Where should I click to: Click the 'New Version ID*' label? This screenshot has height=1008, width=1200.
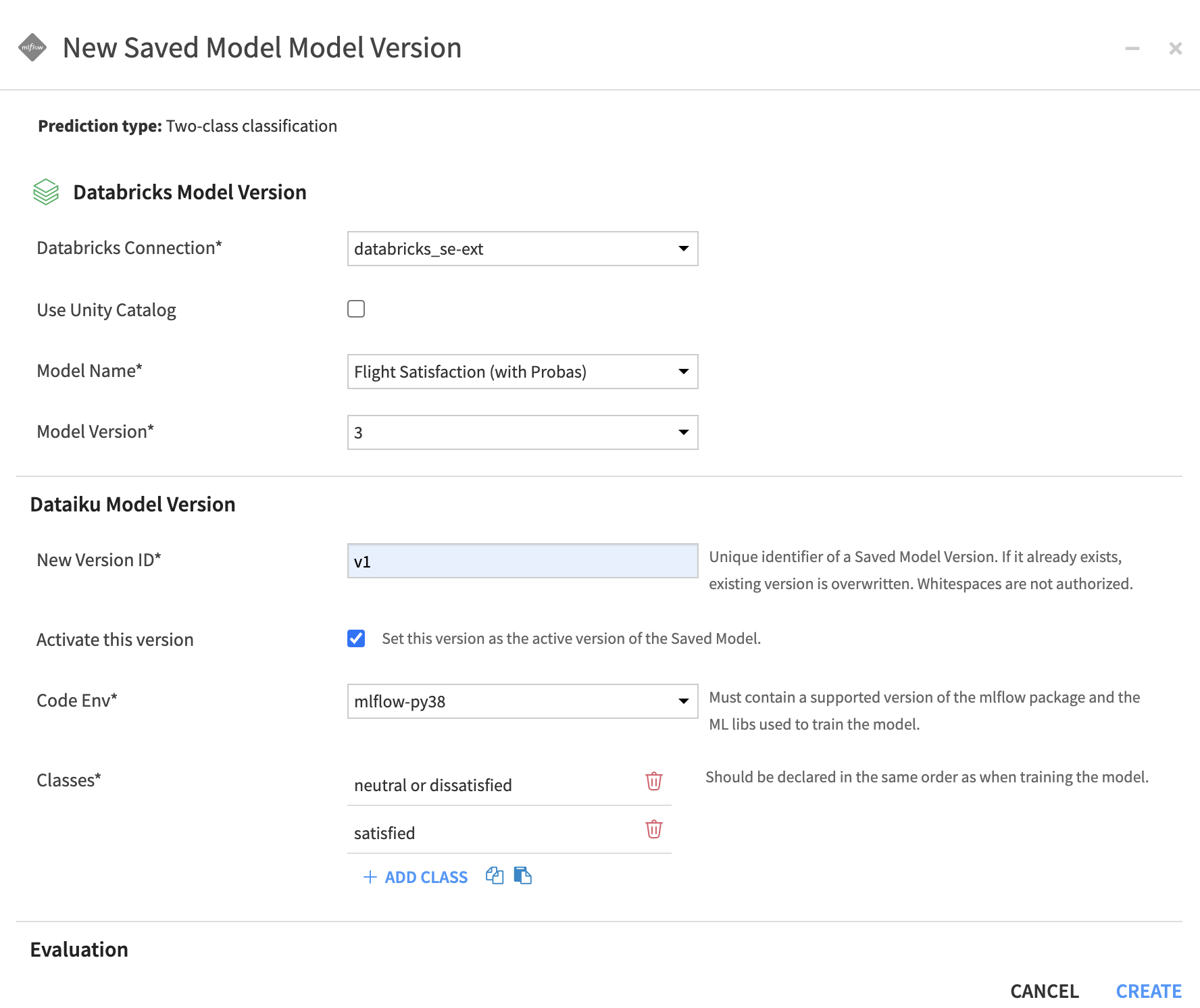click(x=99, y=560)
